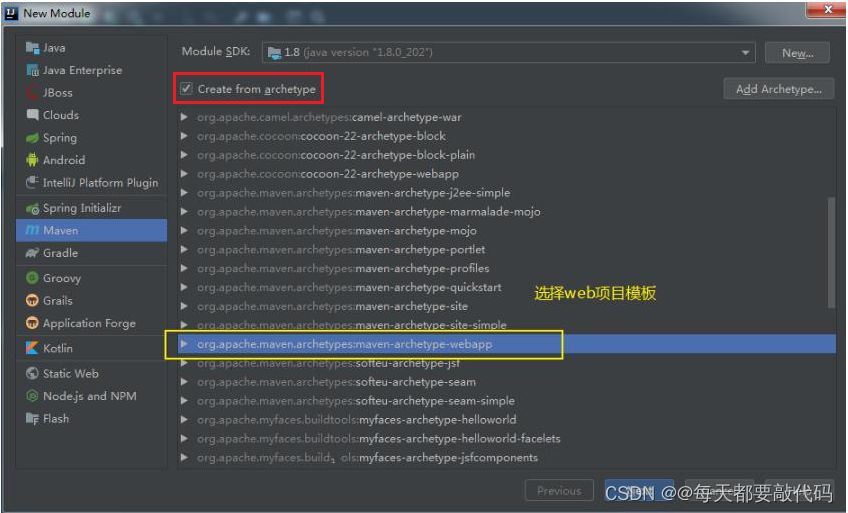Click the Groovy icon
The image size is (848, 513).
point(32,278)
